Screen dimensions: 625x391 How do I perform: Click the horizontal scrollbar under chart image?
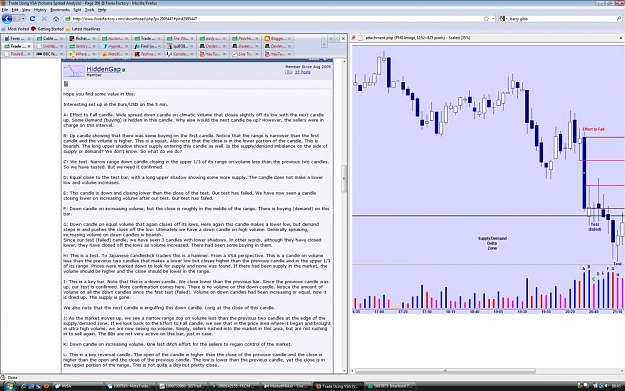(x=446, y=371)
